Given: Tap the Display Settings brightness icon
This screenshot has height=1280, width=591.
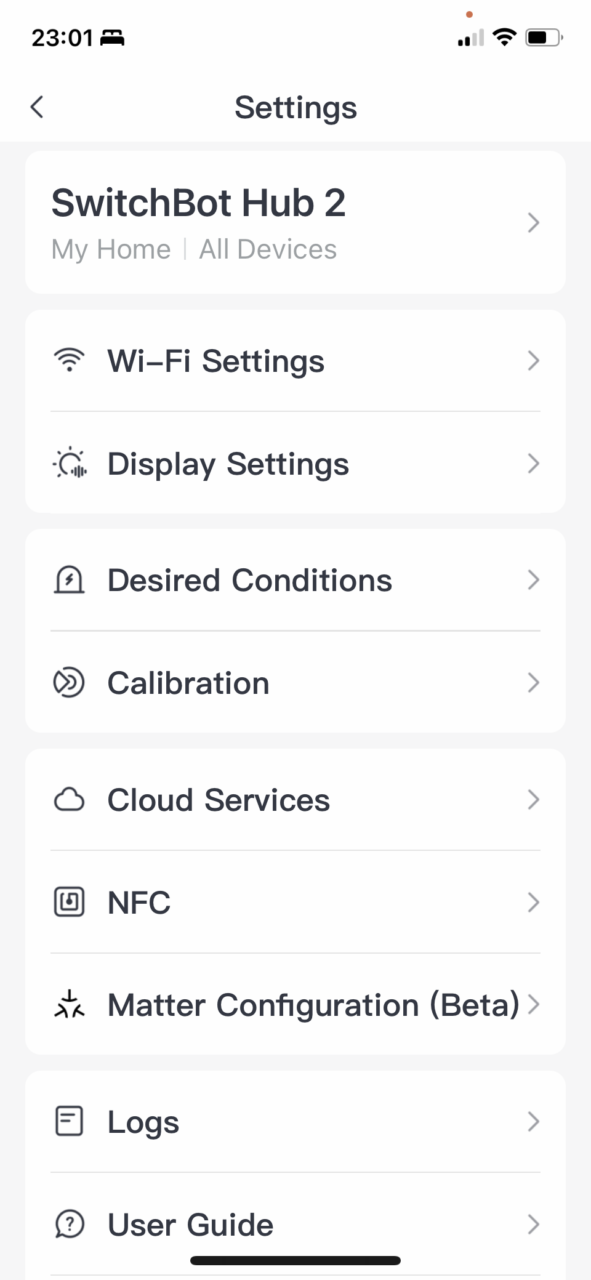Looking at the screenshot, I should click(68, 464).
